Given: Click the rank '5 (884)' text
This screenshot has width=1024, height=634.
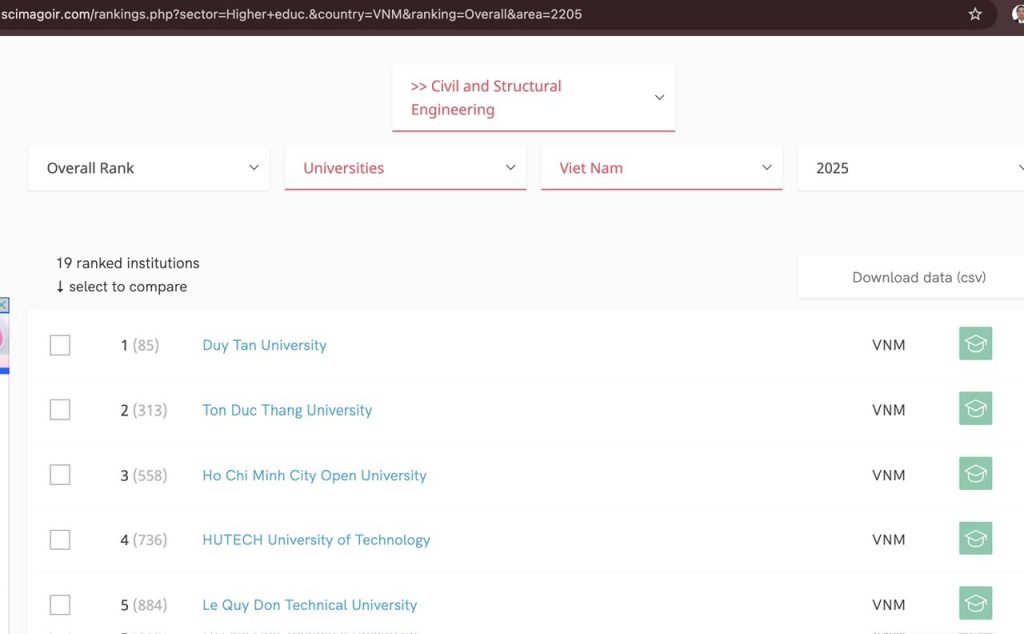Looking at the screenshot, I should click(144, 605).
